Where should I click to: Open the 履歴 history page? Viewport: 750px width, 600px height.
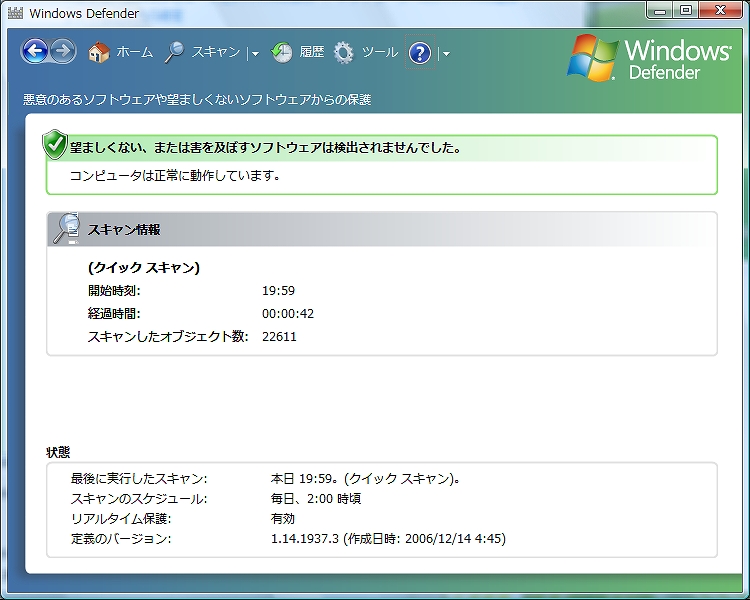[x=312, y=52]
